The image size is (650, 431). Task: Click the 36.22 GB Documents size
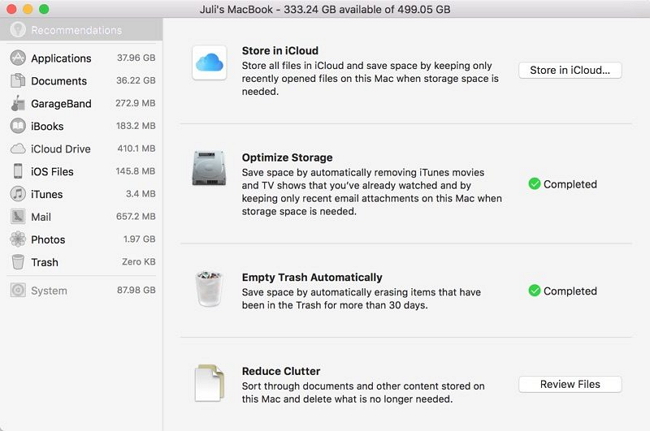[136, 80]
